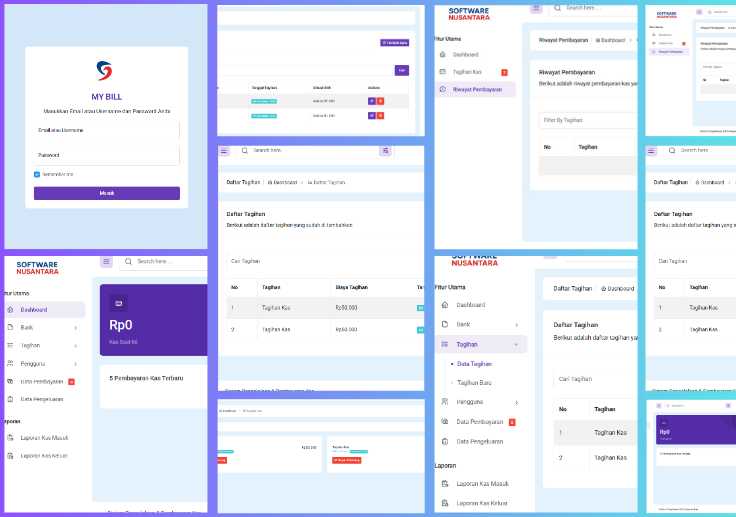Click the Data Pengeluaran icon below Tagihan Baru
Viewport: 736px width, 517px height.
click(444, 441)
